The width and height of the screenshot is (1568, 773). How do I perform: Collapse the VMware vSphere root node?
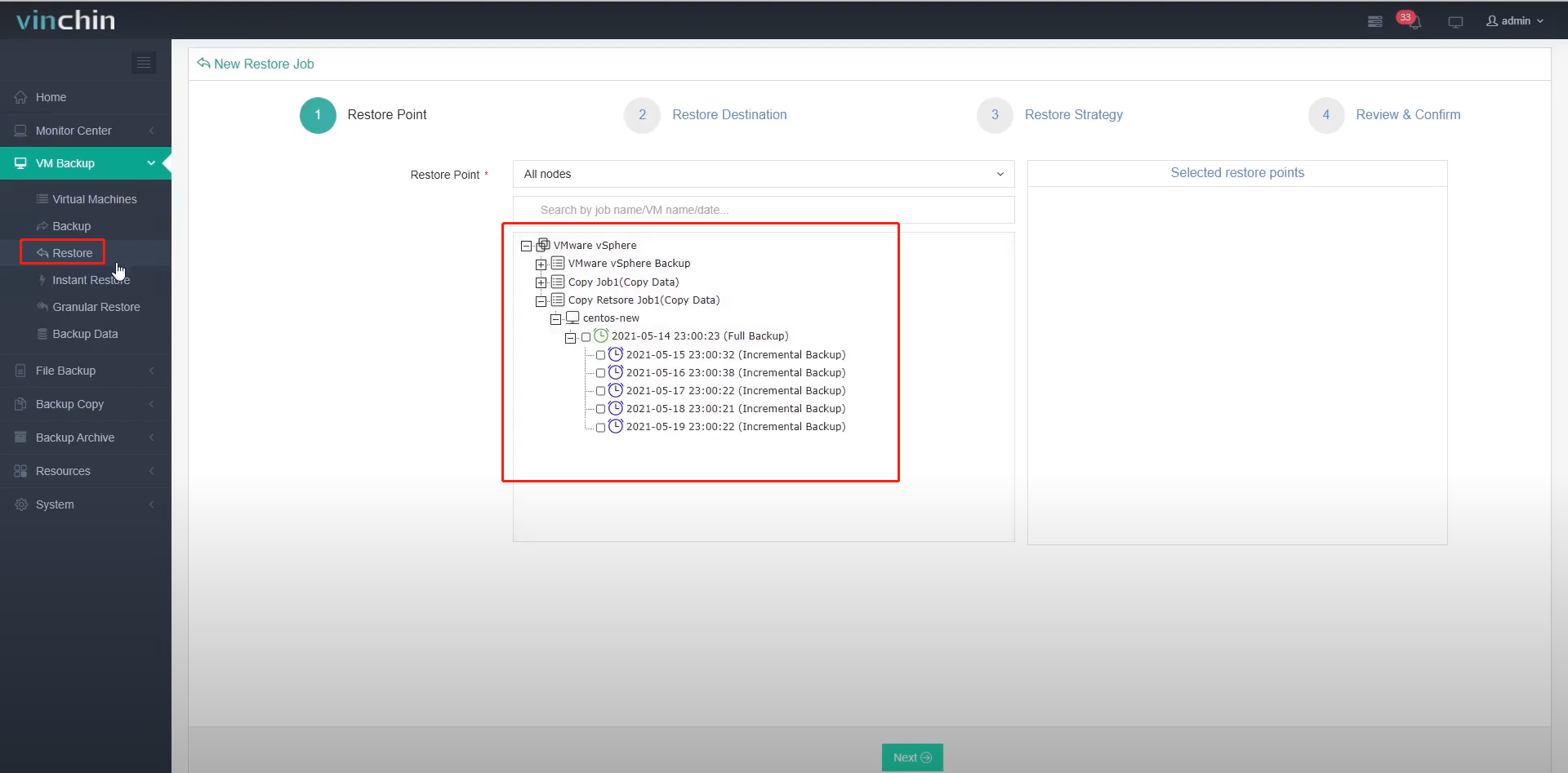[x=526, y=246]
